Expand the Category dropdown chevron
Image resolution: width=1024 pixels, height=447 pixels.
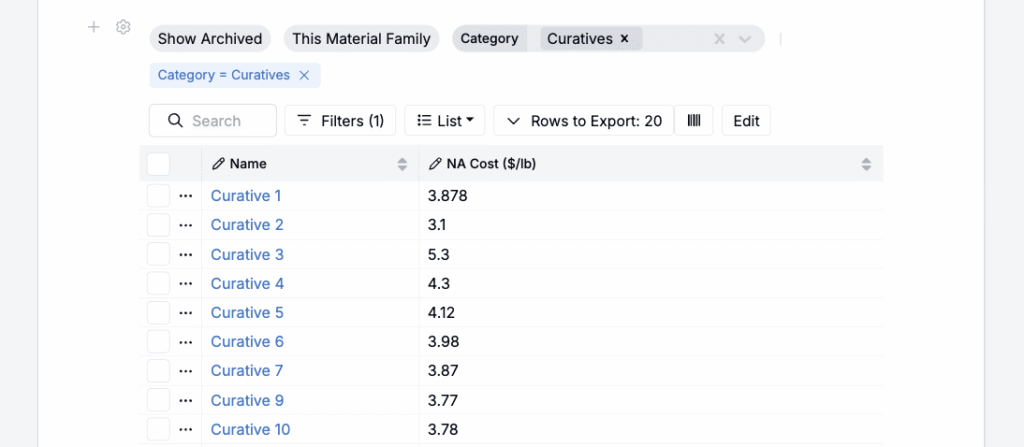pos(745,39)
